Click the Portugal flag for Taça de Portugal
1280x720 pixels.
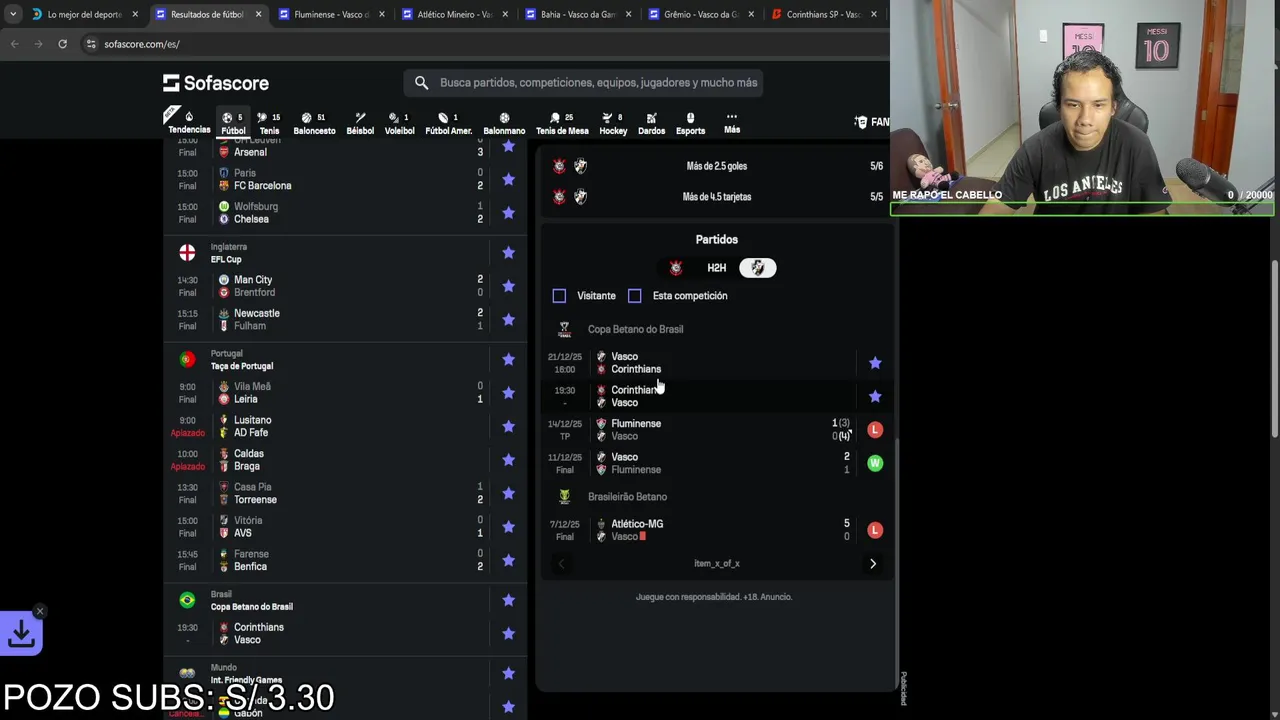tap(187, 359)
